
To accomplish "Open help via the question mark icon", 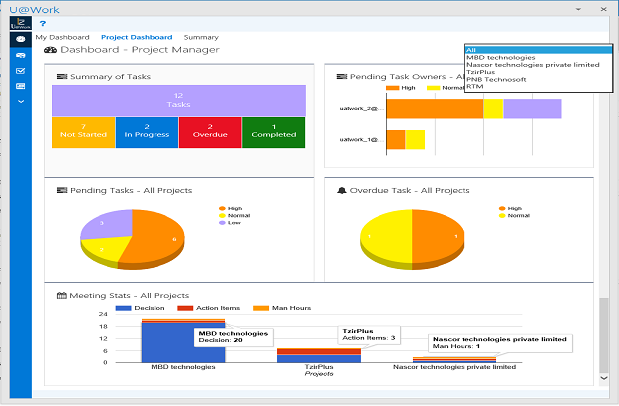I will 43,22.
